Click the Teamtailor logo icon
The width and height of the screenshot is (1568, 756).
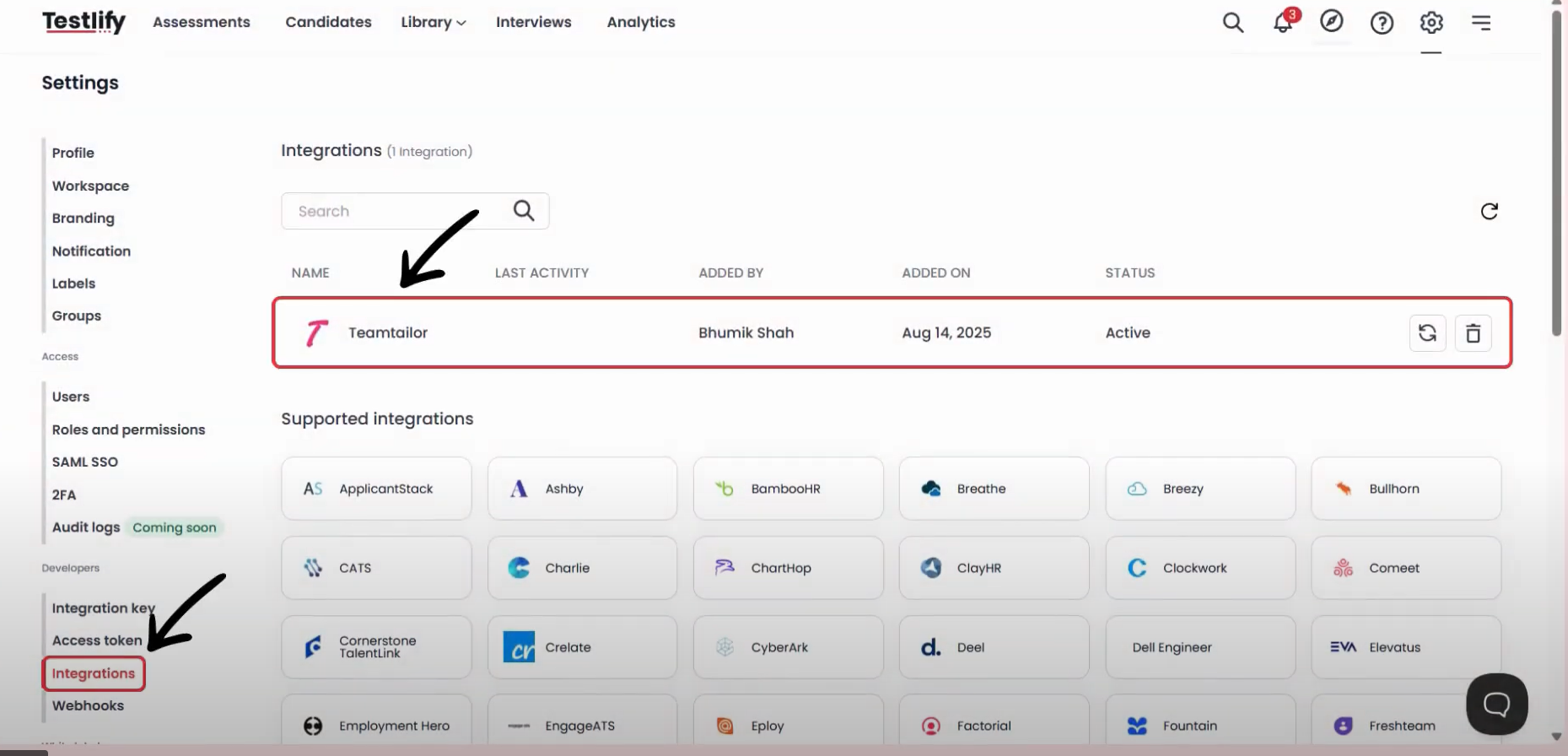316,333
